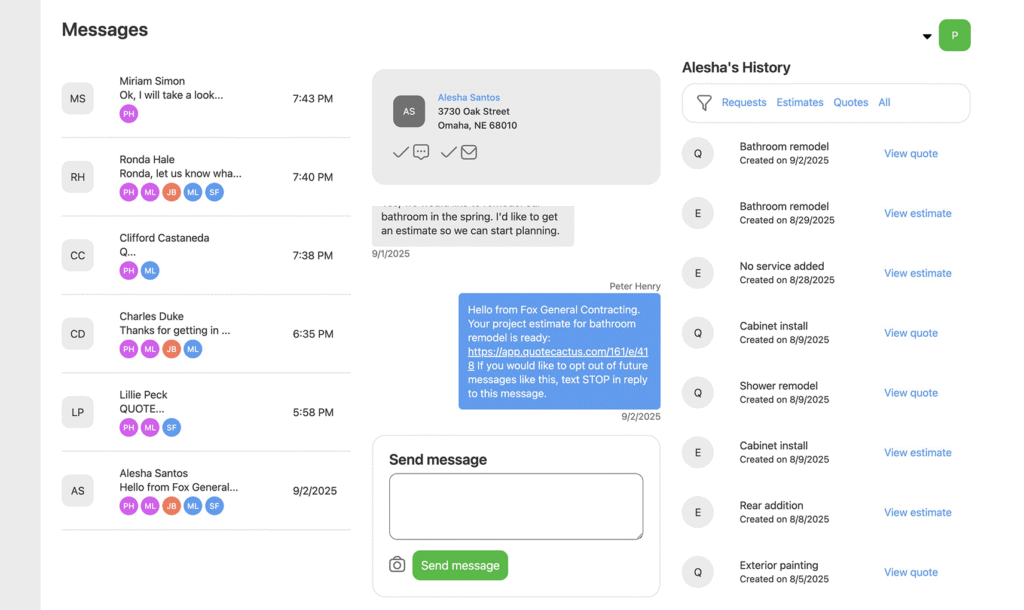1024x610 pixels.
Task: Open Miriam Simon's MS avatar conversation
Action: (x=77, y=98)
